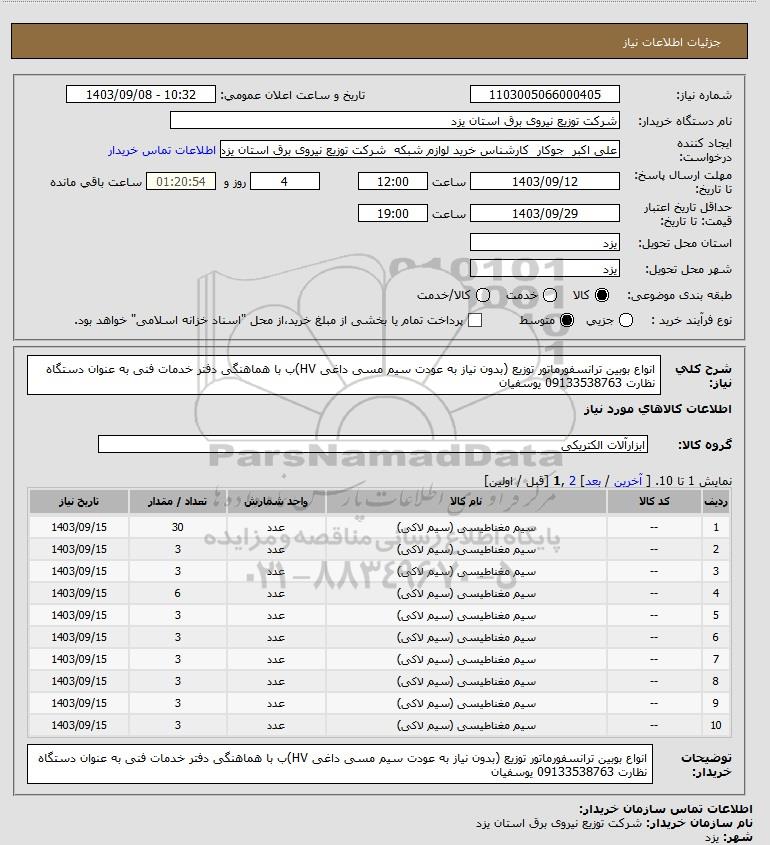Toggle the اسناد خزانه اسلامی payment checkbox

coord(475,321)
